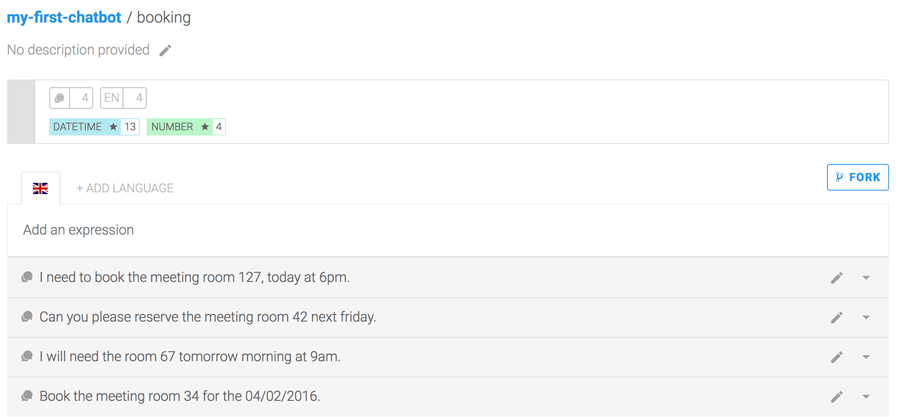Expand the room 34 expression dropdown arrow
This screenshot has width=900, height=417.
click(x=866, y=396)
